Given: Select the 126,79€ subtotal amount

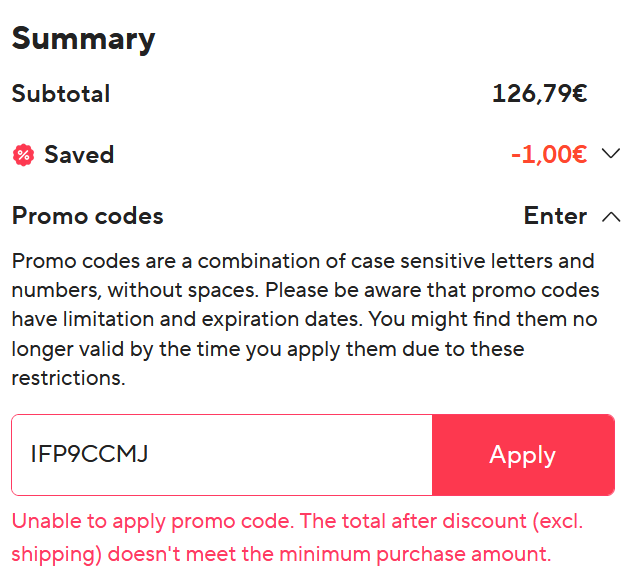Looking at the screenshot, I should coord(539,94).
